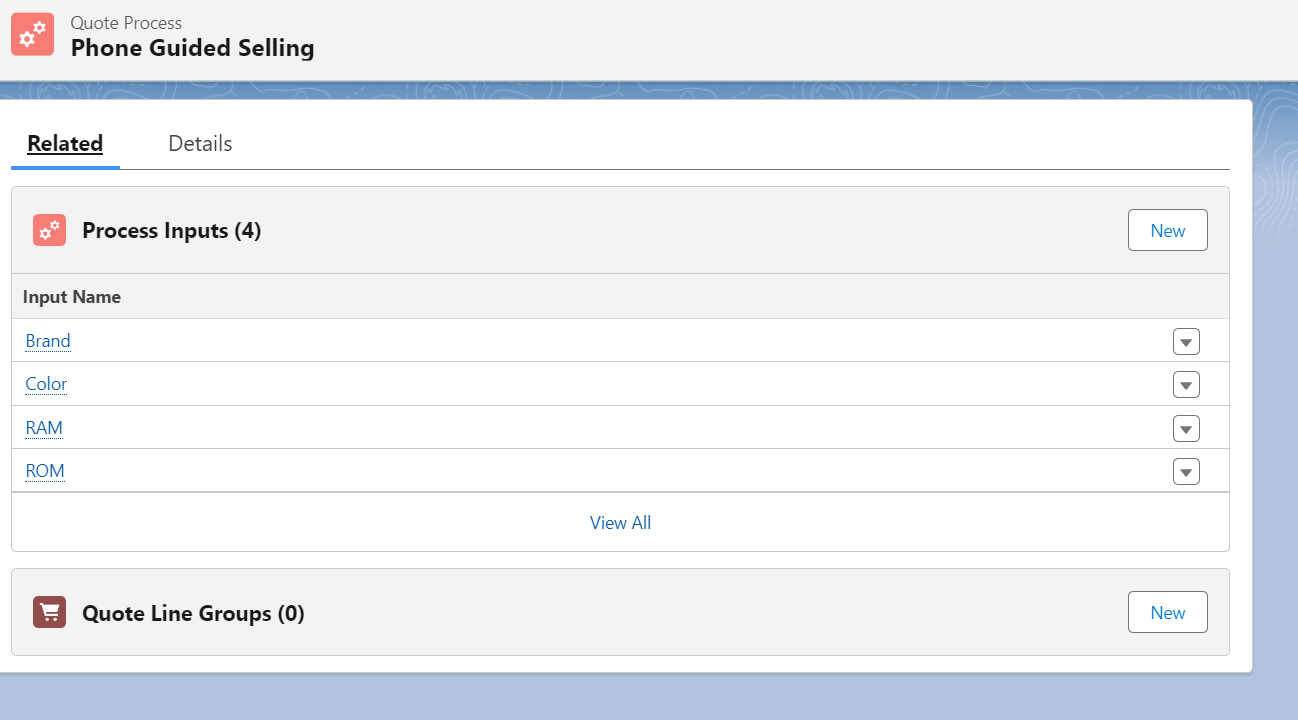Click the Quote Line Groups cart icon
The image size is (1298, 720).
[49, 612]
